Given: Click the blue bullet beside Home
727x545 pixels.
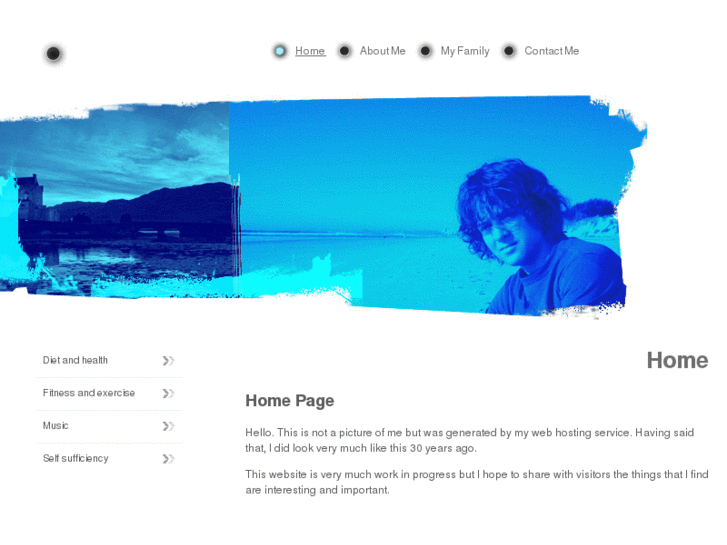Looking at the screenshot, I should pos(280,51).
